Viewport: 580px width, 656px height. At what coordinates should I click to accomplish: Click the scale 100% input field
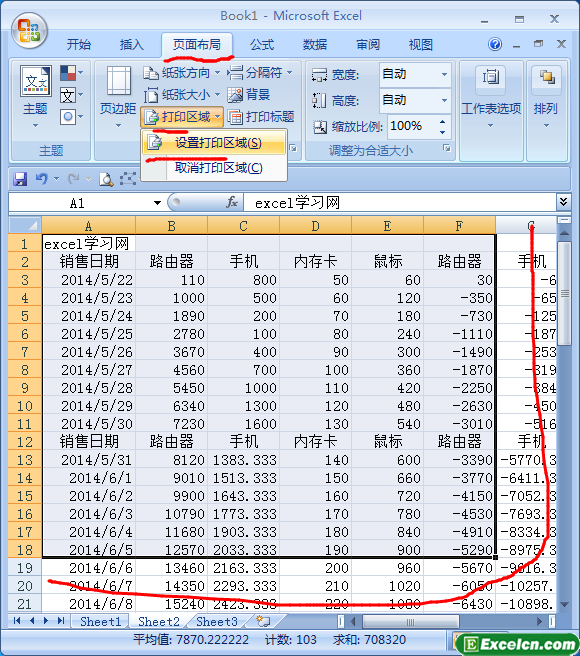412,126
